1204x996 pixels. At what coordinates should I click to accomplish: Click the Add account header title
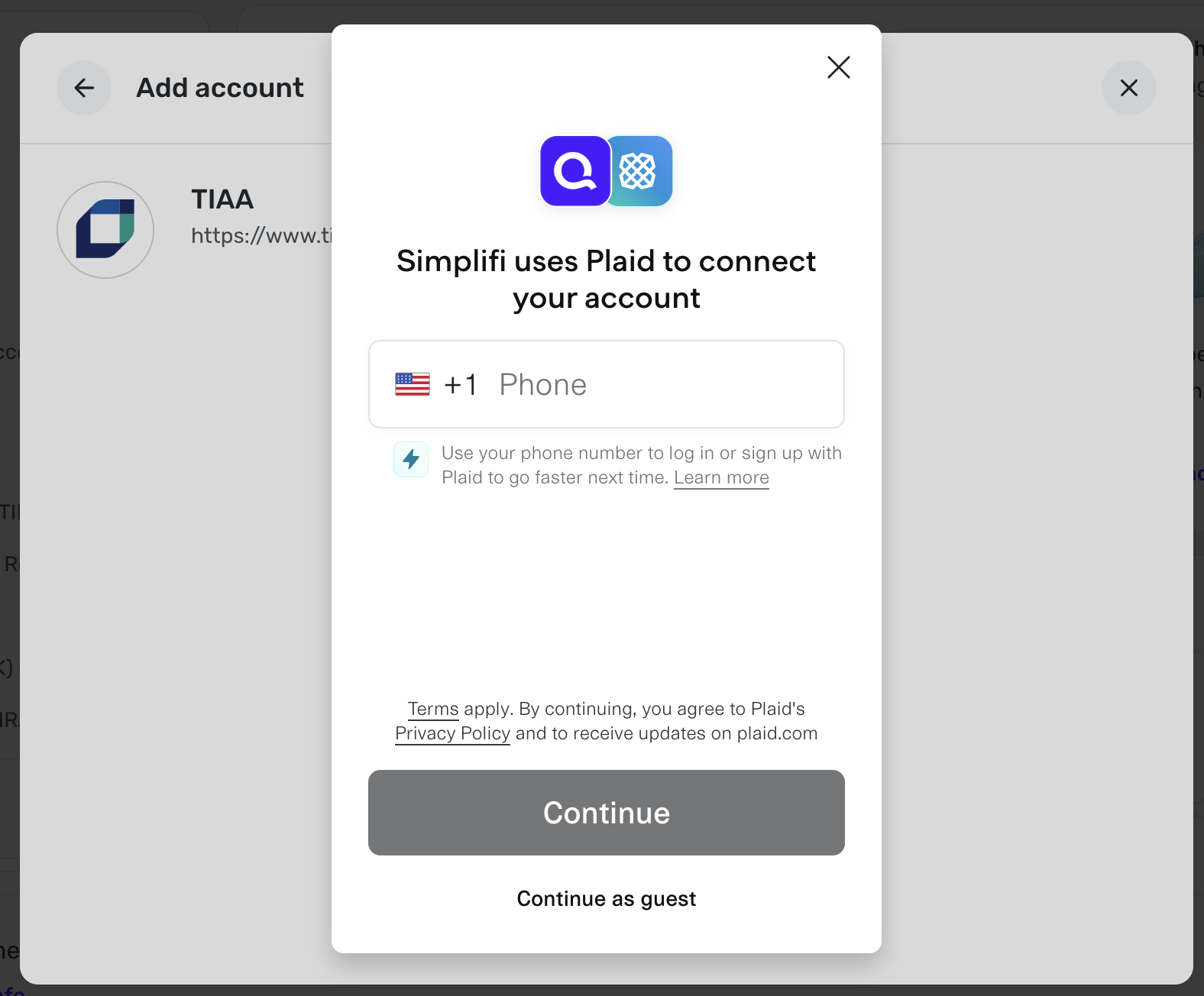[x=219, y=87]
